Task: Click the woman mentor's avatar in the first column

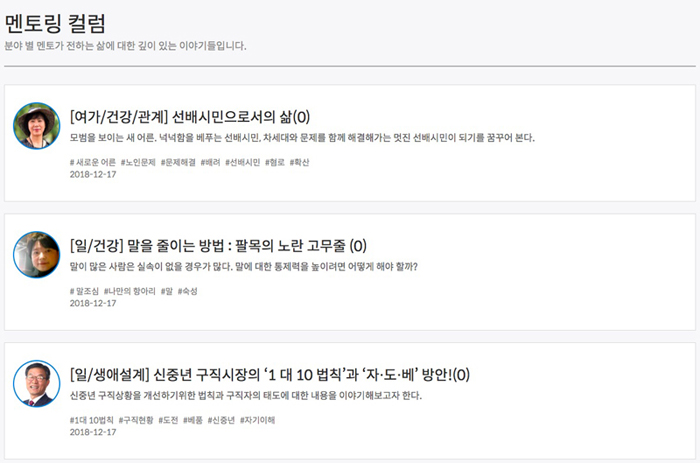Action: (x=37, y=126)
